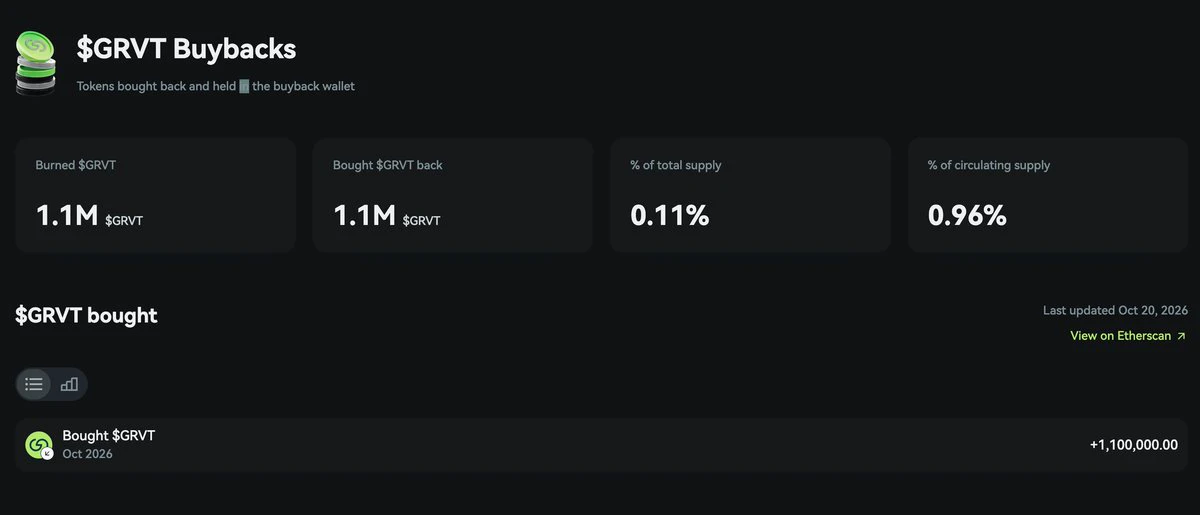Switch to bar chart view toggle

click(x=69, y=384)
